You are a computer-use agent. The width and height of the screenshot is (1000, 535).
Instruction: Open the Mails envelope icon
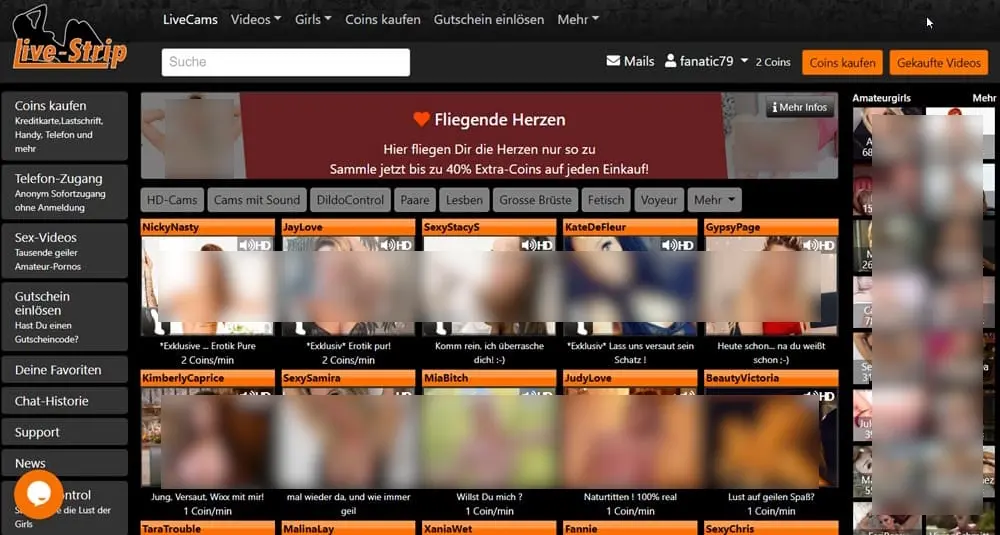(613, 61)
